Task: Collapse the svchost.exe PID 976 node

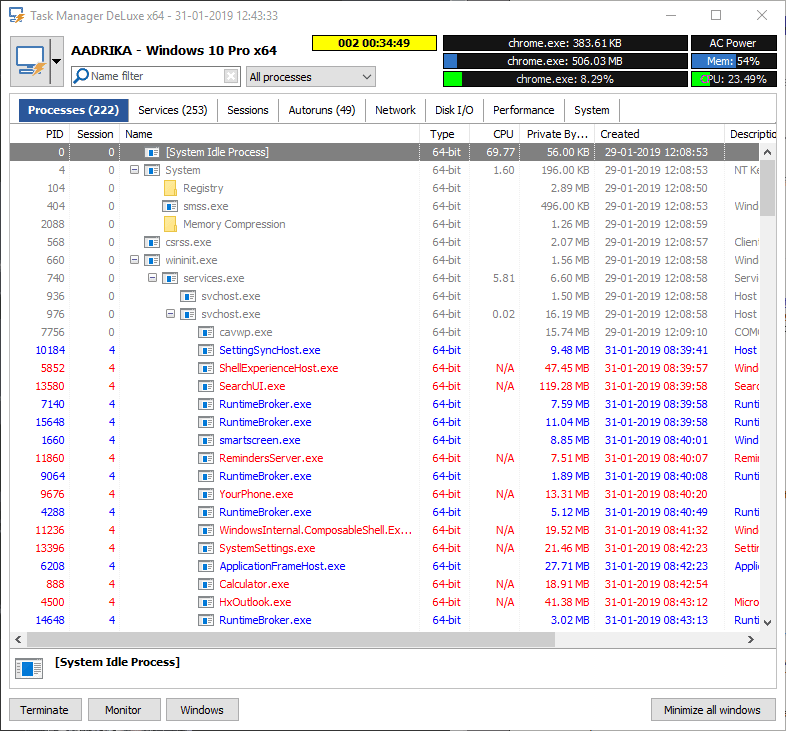Action: [x=170, y=314]
